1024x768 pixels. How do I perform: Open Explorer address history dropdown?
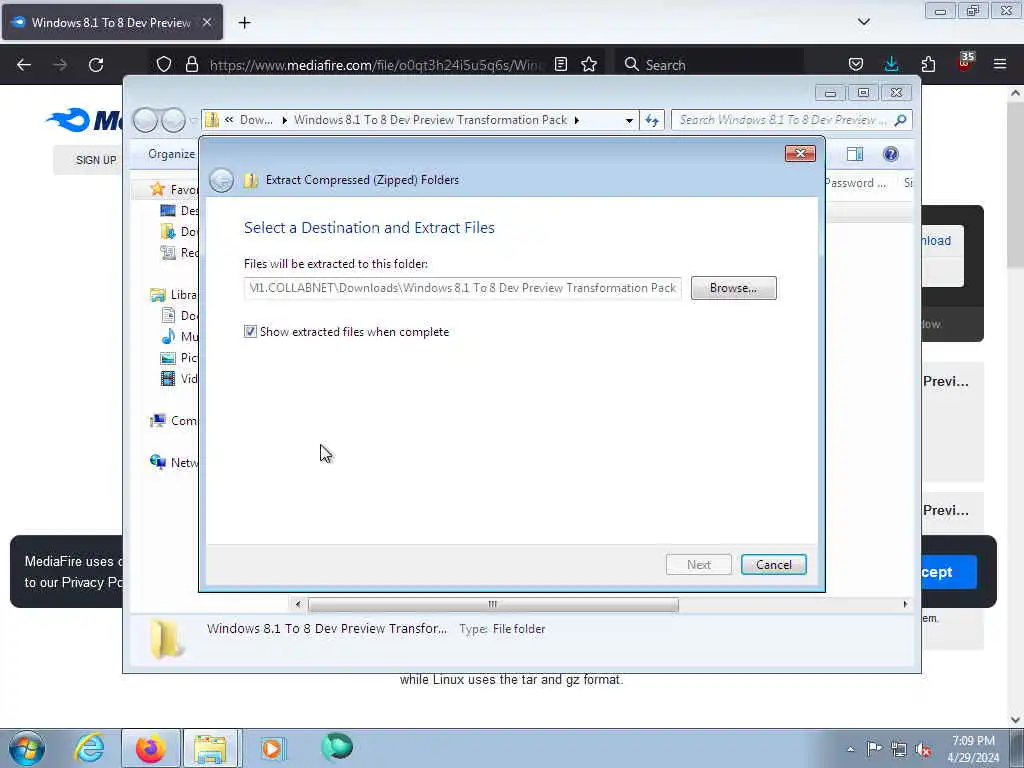(x=629, y=120)
